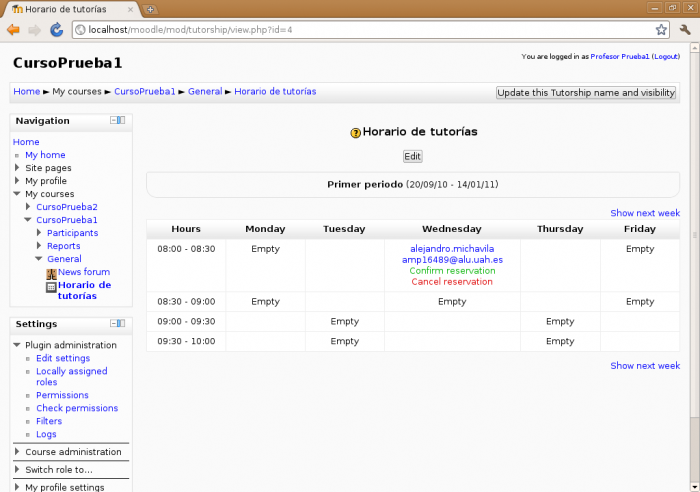Open alejandro.michavila profile link
Image resolution: width=700 pixels, height=492 pixels.
click(452, 249)
